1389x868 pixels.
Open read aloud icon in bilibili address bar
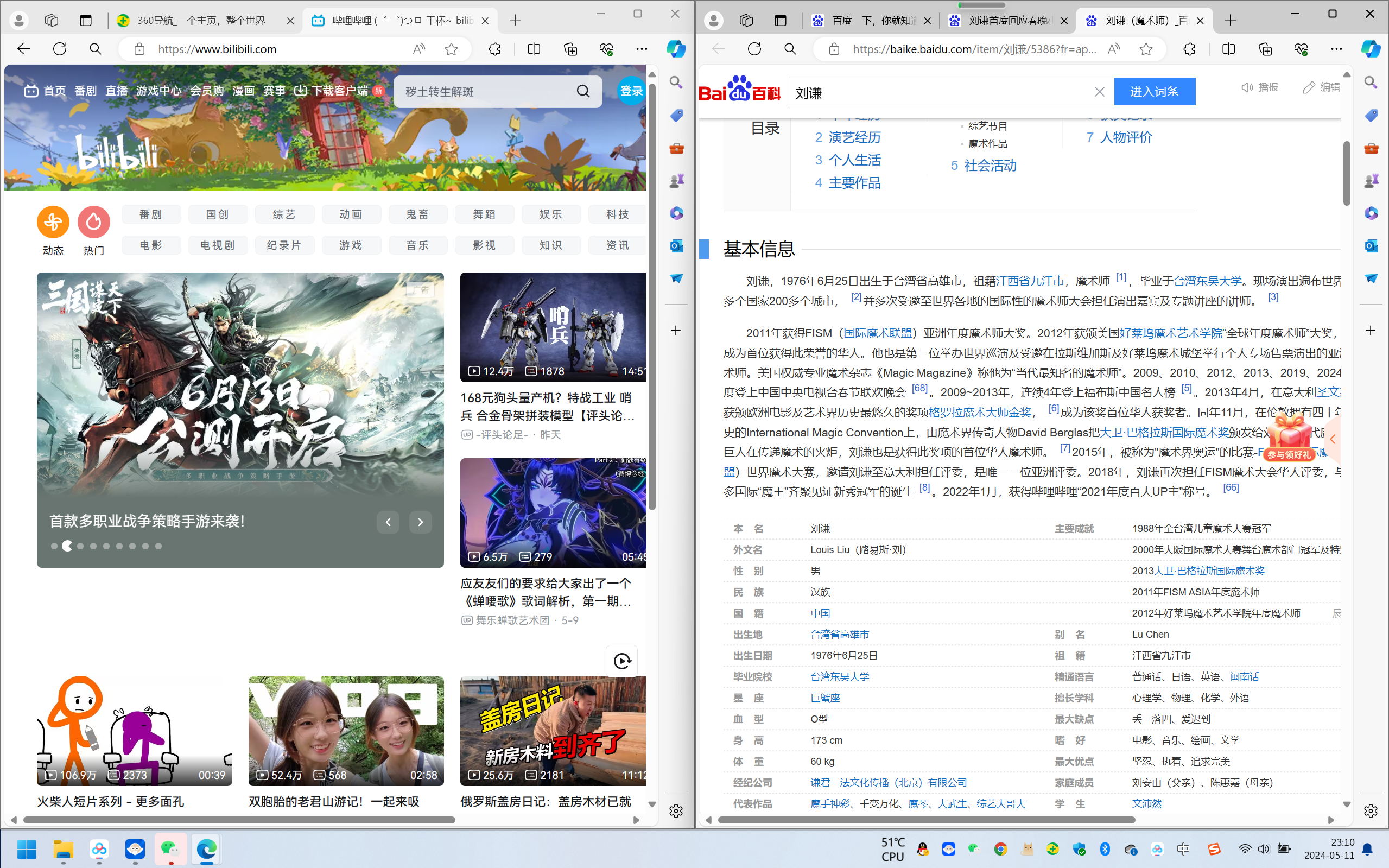tap(419, 49)
